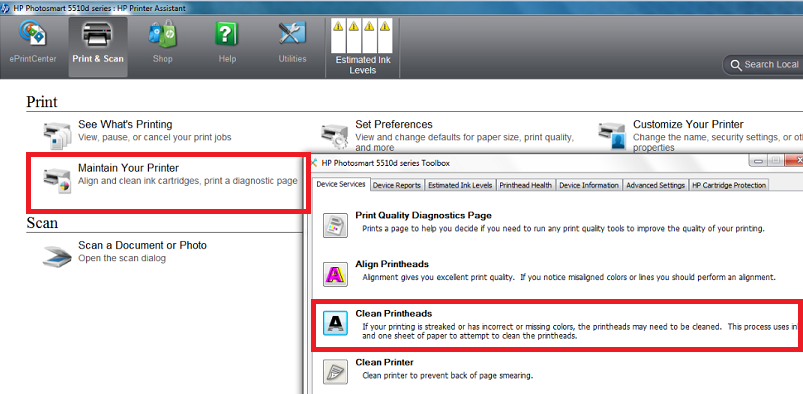
Task: Open Scan a Document or Photo link
Action: coord(142,245)
